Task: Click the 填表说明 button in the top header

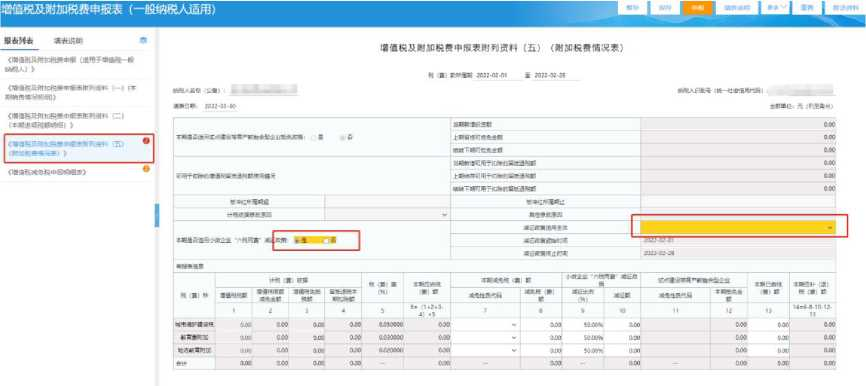Action: [x=738, y=8]
